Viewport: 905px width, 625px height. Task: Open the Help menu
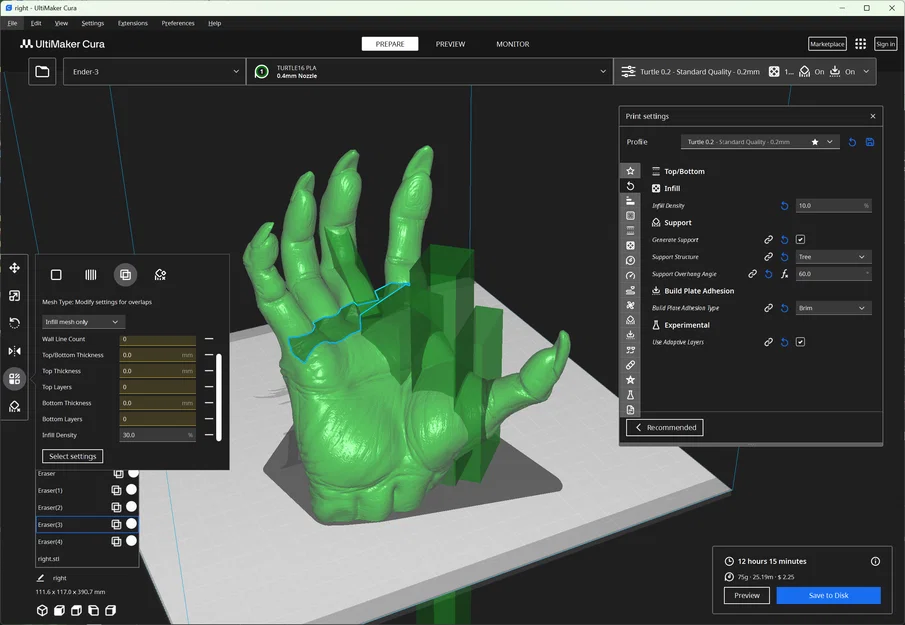point(215,23)
